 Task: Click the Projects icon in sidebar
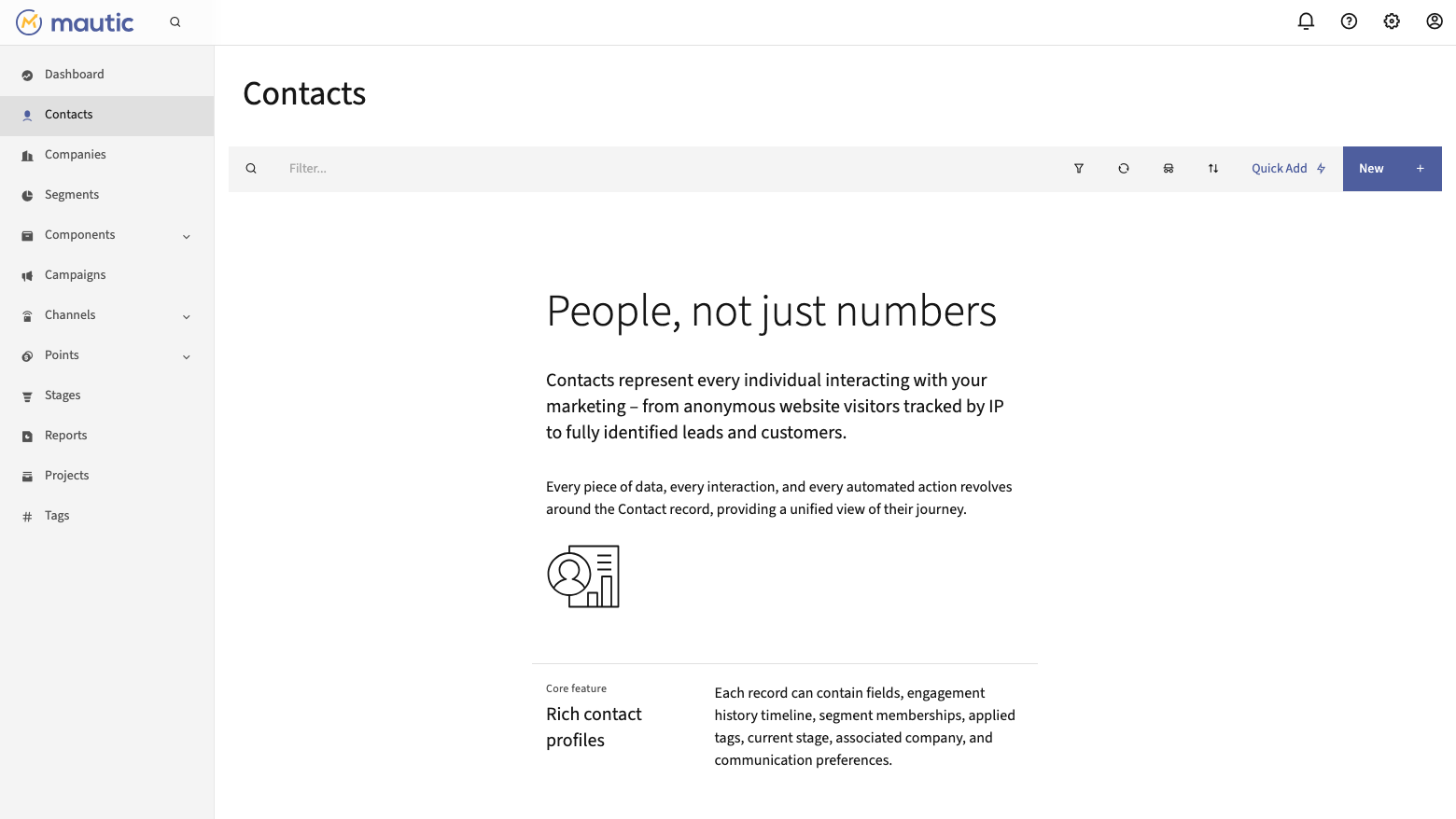click(x=27, y=477)
